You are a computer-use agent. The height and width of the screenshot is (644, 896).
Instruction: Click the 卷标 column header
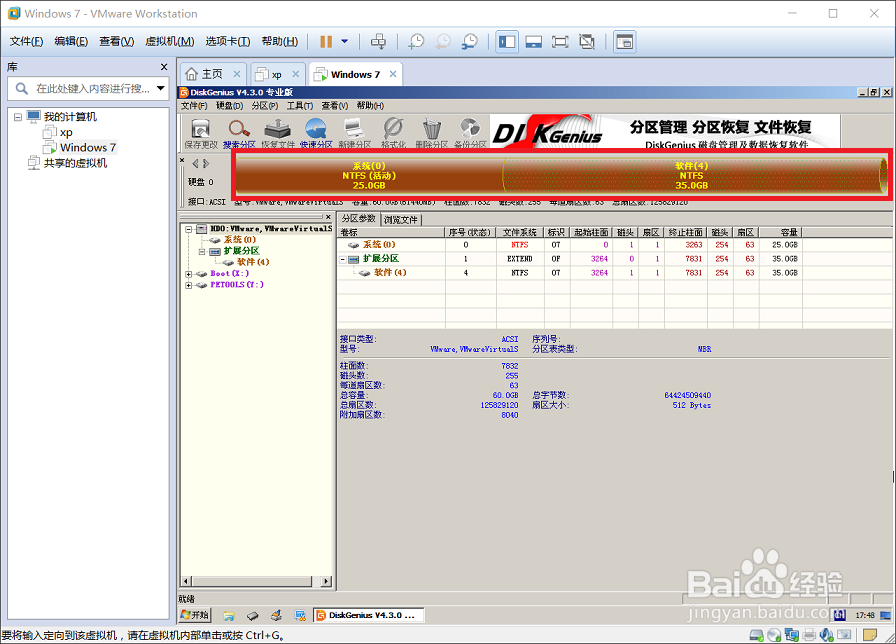pyautogui.click(x=391, y=232)
